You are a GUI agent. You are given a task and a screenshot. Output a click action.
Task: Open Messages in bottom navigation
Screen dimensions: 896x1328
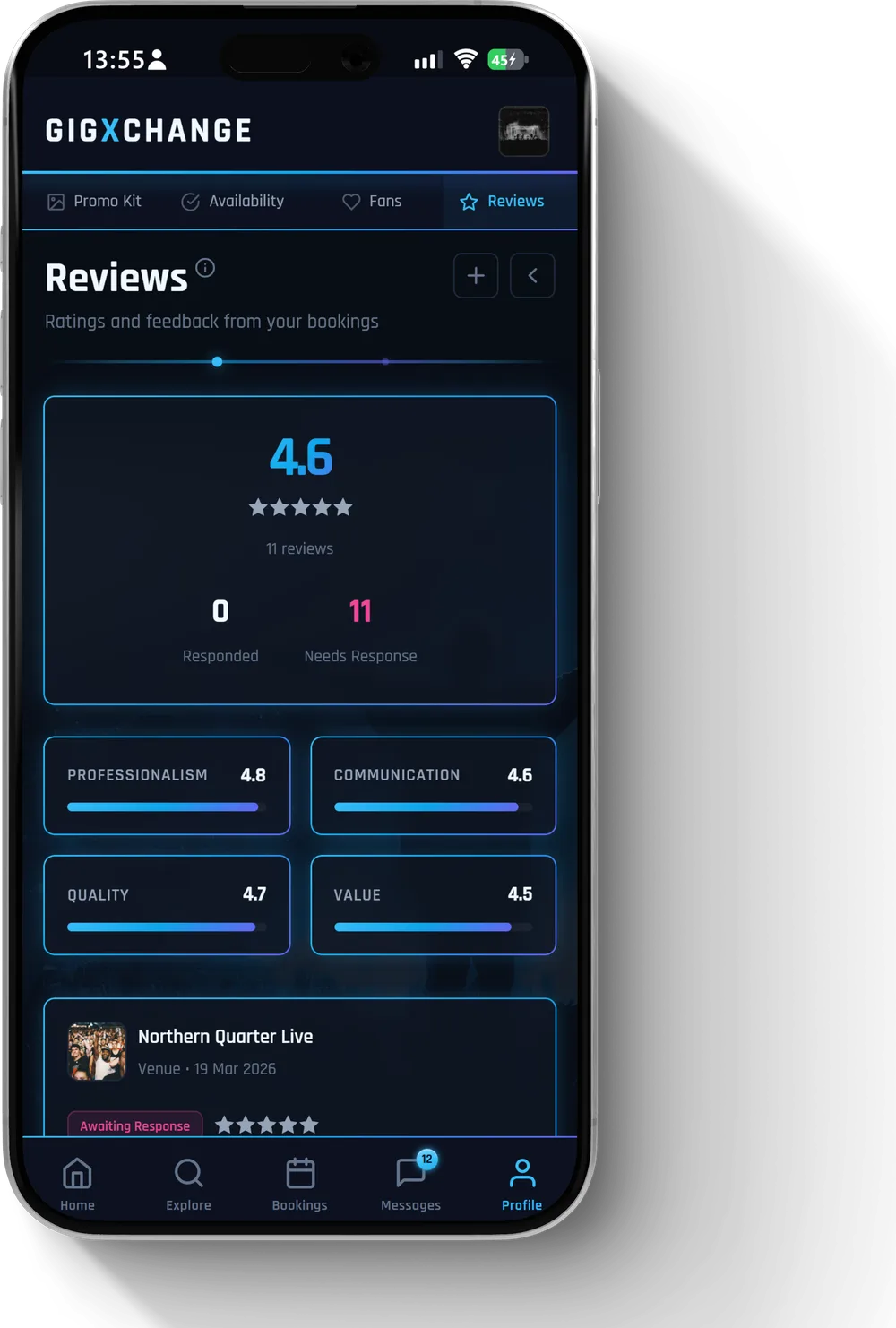[x=410, y=1184]
